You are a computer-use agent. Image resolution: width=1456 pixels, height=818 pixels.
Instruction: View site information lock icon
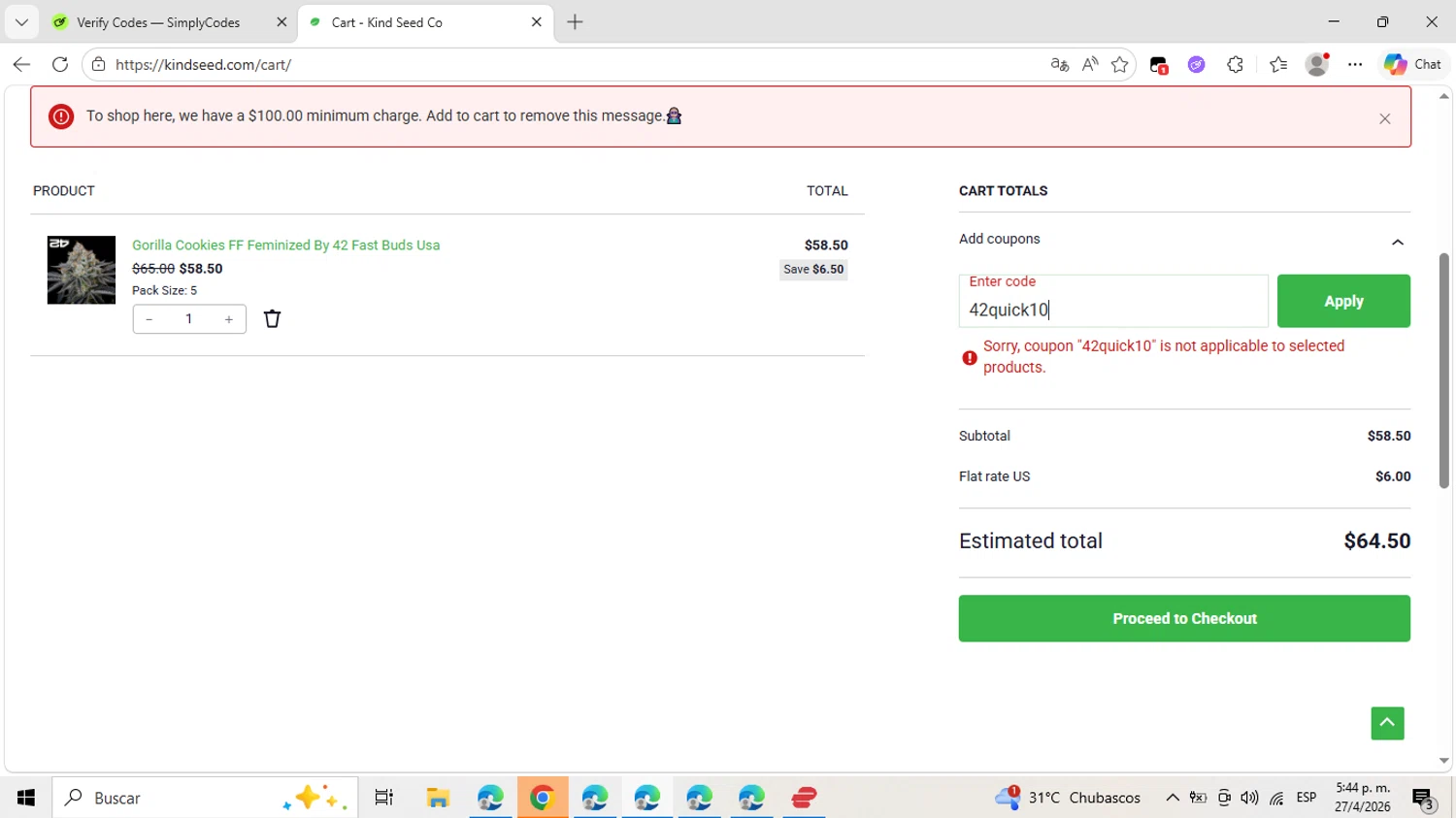(98, 65)
